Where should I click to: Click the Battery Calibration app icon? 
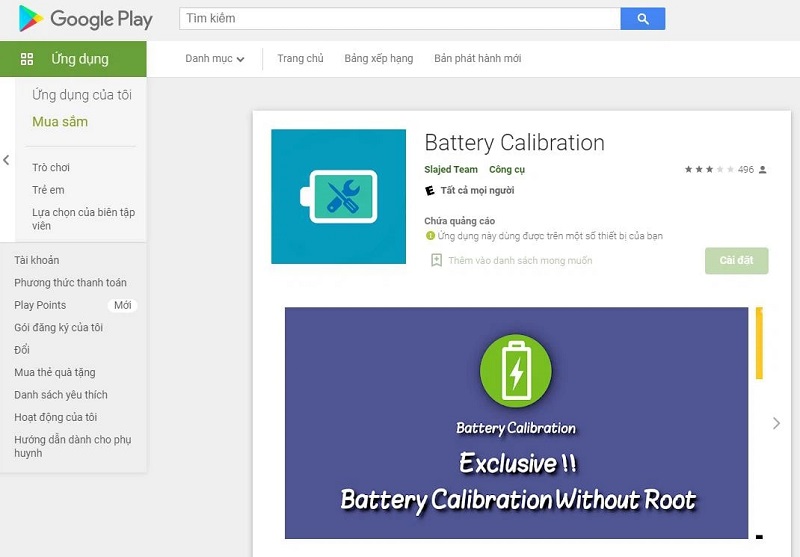click(x=338, y=196)
